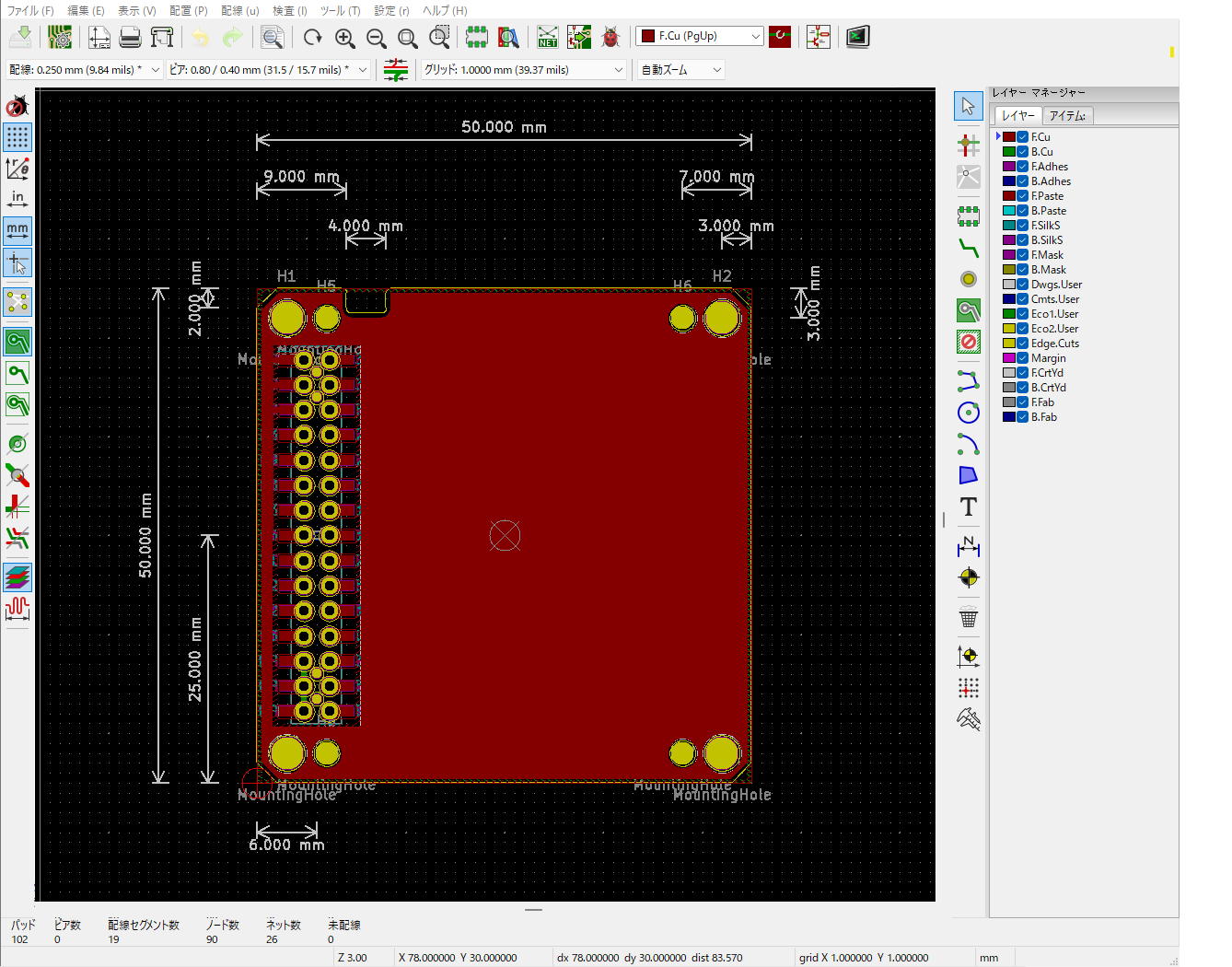Toggle grid display on left toolbar
This screenshot has width=1232, height=967.
click(x=17, y=137)
